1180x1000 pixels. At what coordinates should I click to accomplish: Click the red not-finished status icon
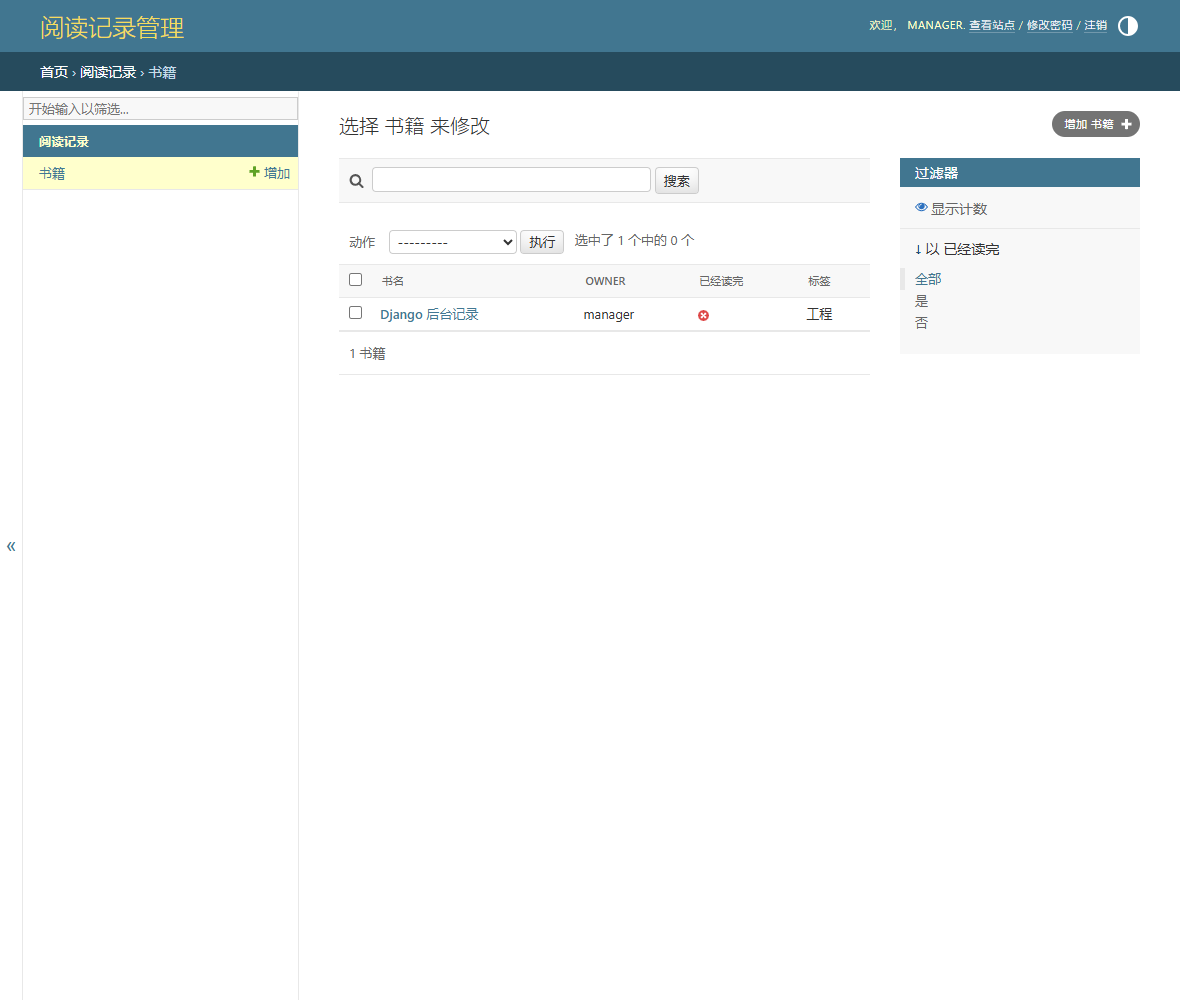[x=704, y=315]
